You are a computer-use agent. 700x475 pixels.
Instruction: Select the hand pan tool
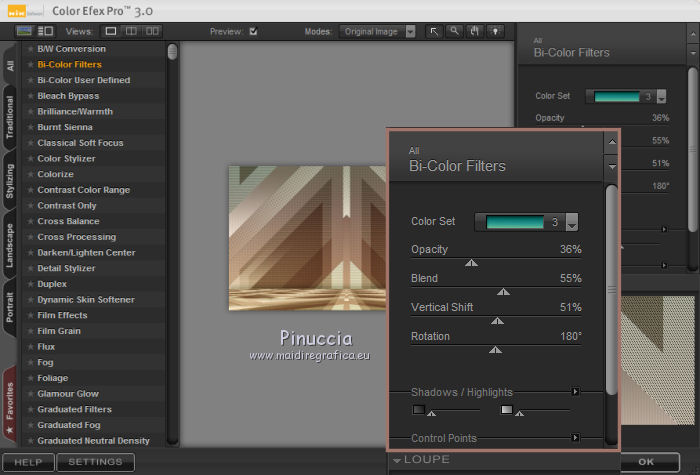click(475, 31)
